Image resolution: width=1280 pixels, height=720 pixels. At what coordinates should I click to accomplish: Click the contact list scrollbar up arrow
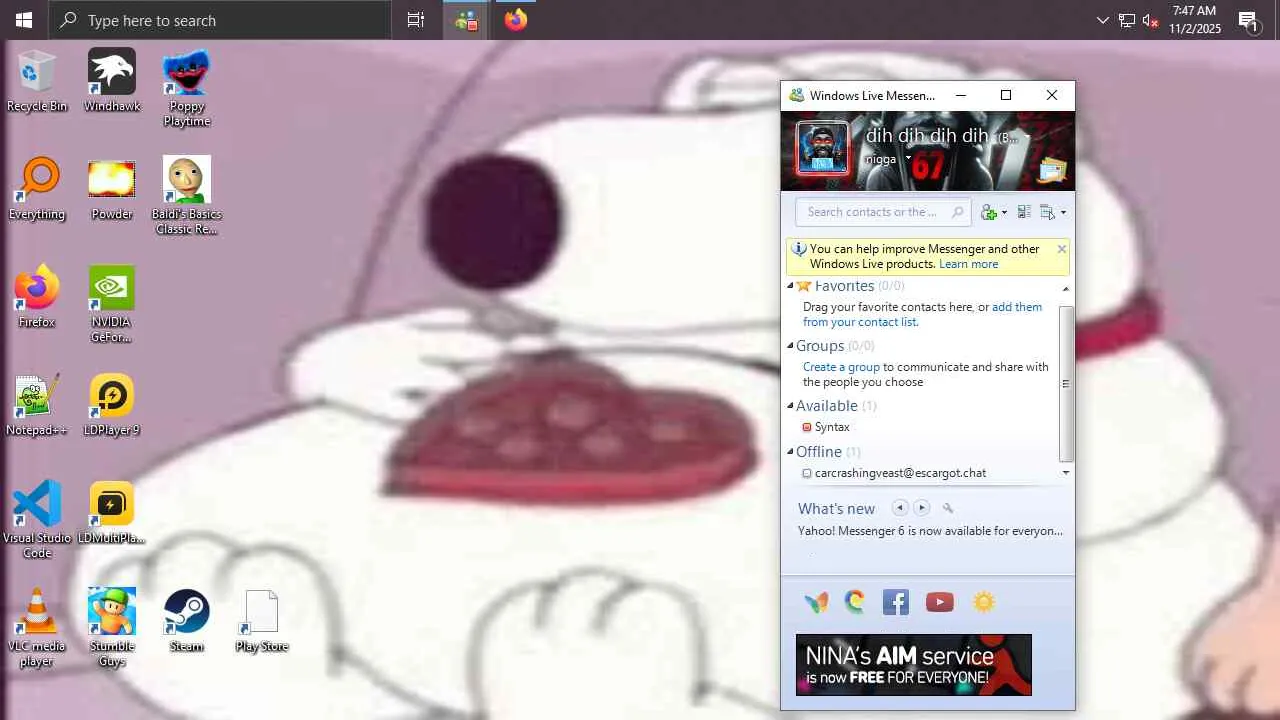coord(1066,289)
